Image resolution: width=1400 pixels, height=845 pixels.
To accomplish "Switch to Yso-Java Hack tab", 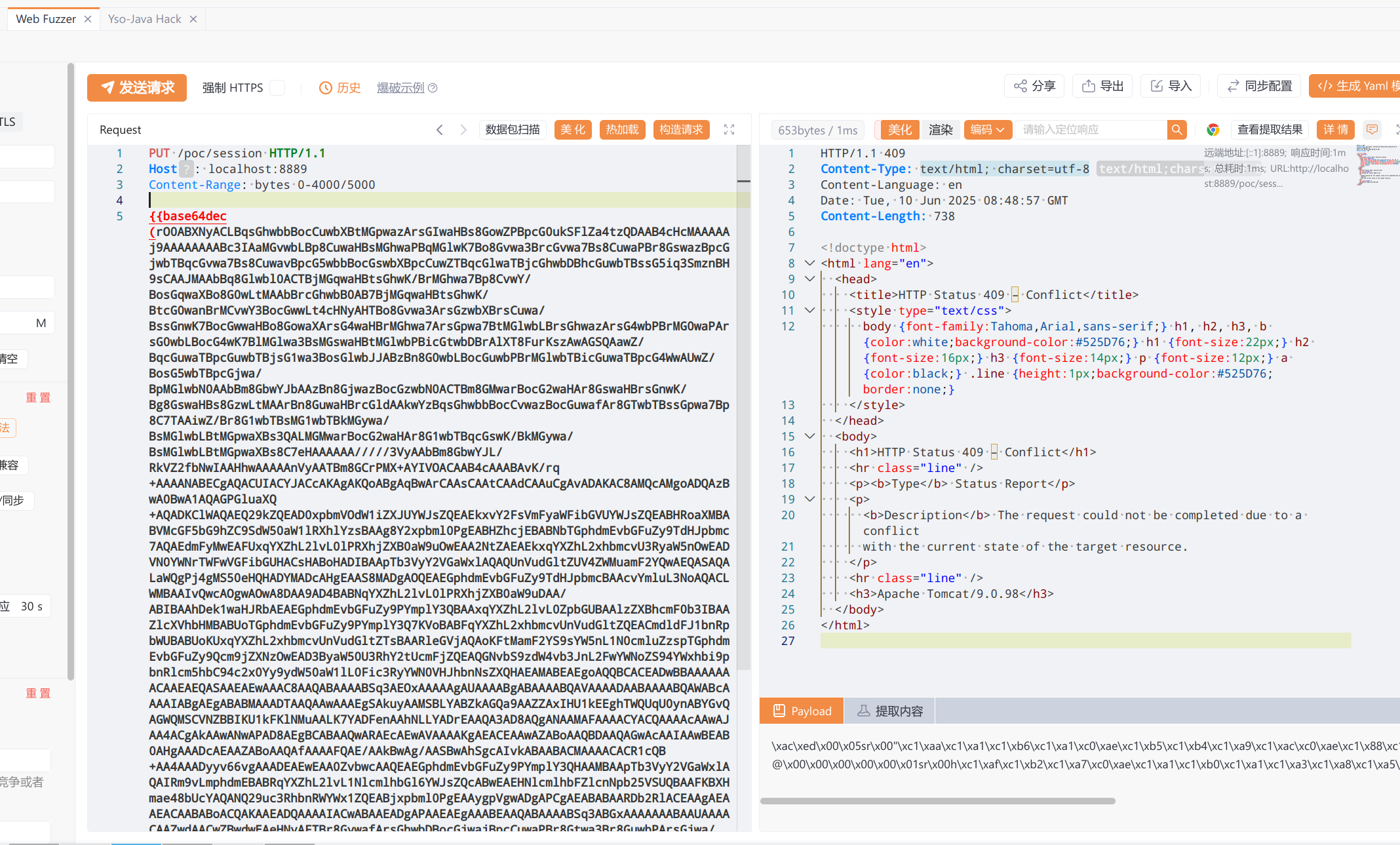I will click(145, 19).
